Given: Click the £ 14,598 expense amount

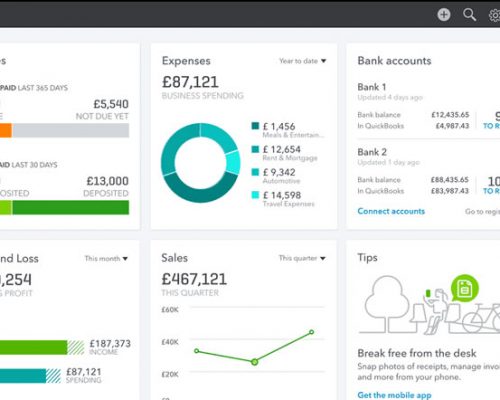Looking at the screenshot, I should (x=282, y=195).
